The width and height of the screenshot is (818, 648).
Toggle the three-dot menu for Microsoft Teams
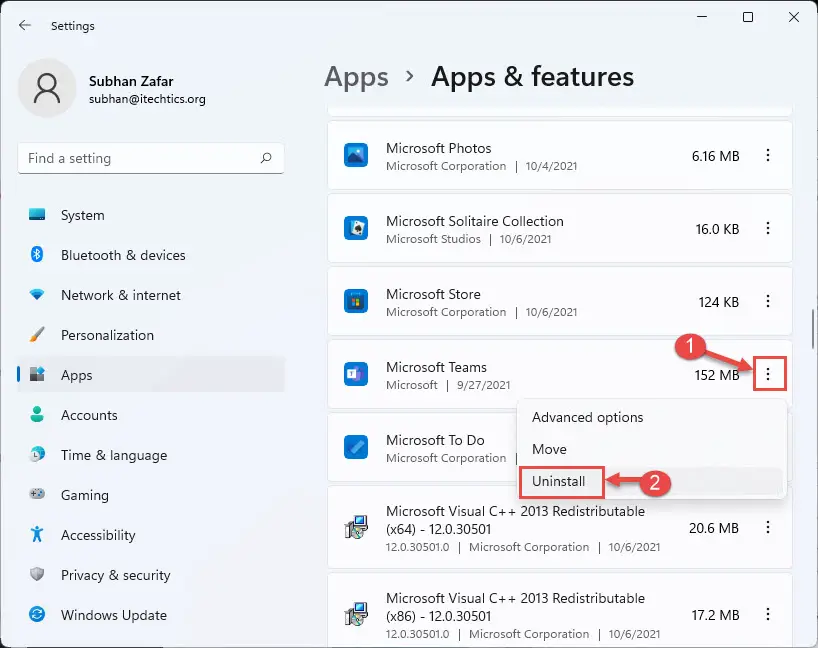[x=767, y=374]
